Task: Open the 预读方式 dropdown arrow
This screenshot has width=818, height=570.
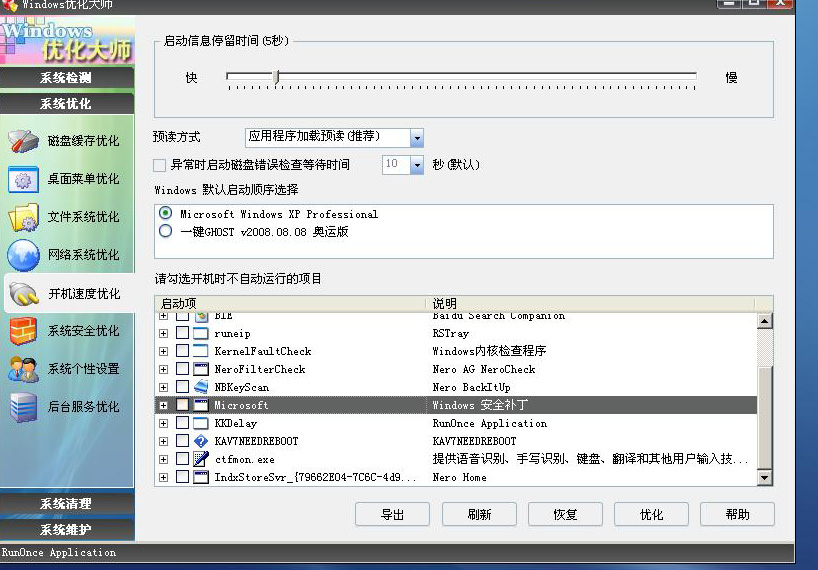Action: (416, 138)
